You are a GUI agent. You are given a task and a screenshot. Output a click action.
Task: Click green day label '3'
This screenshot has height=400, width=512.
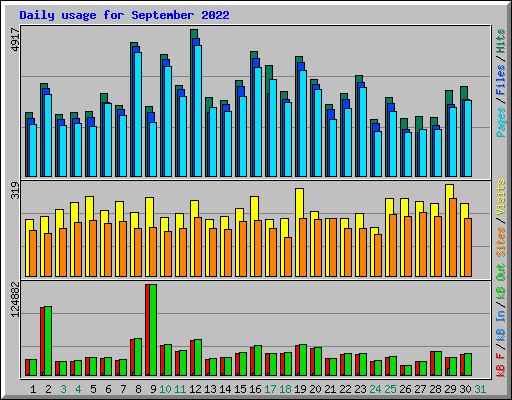point(63,389)
